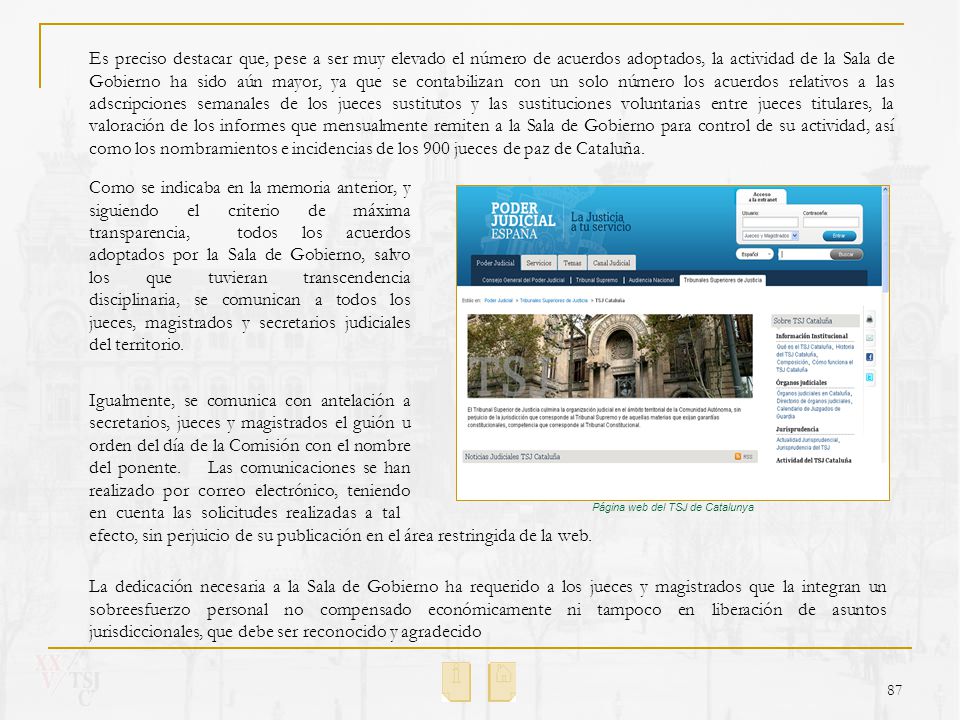
Task: Open Audiencia Nacional submenu item
Action: (x=651, y=280)
